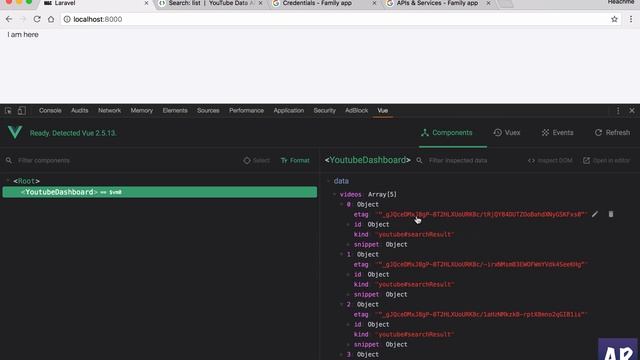The height and width of the screenshot is (360, 640).
Task: Collapse video object 1
Action: coord(342,254)
